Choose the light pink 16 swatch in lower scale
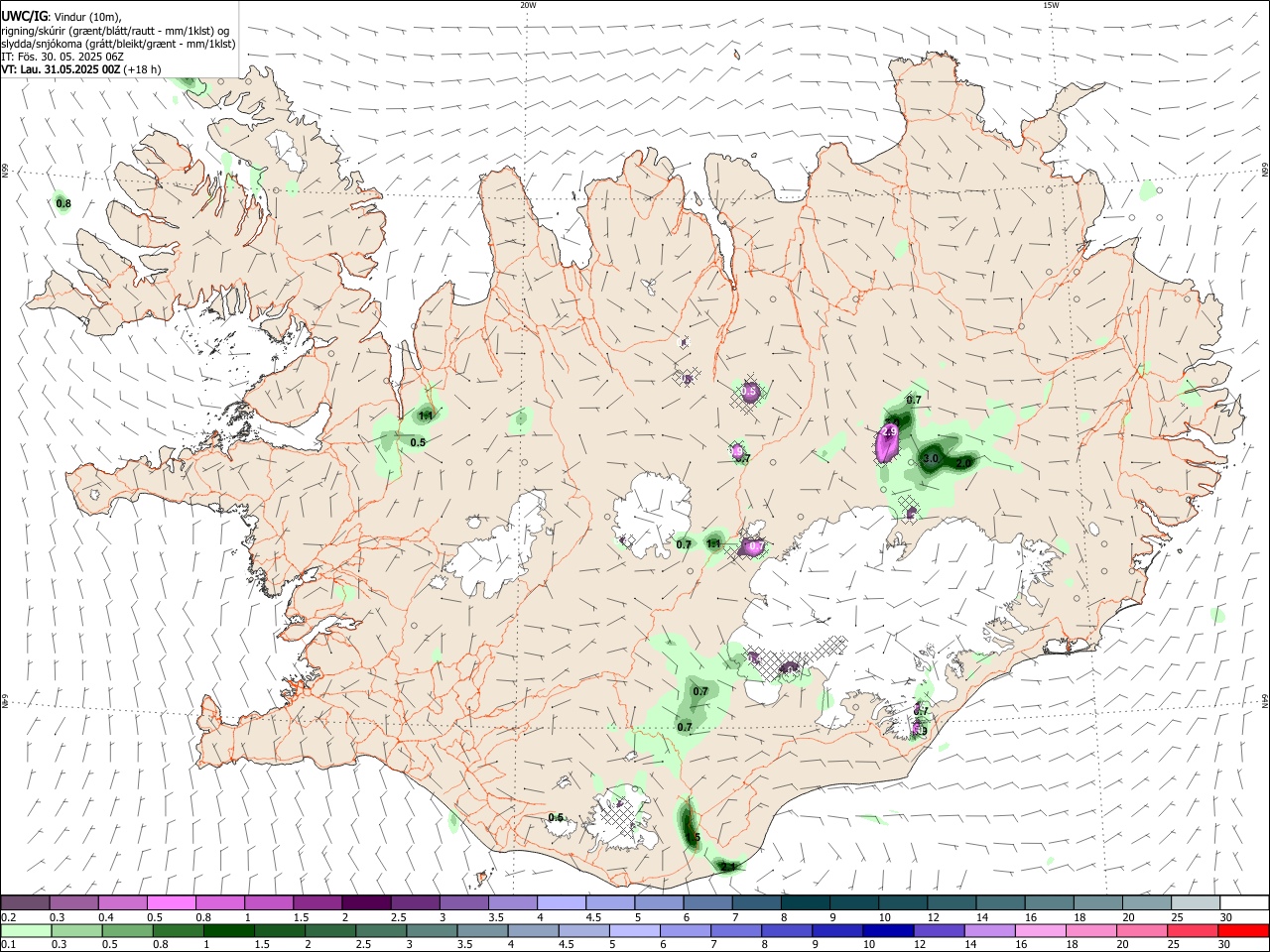Image resolution: width=1270 pixels, height=952 pixels. coord(1040,930)
